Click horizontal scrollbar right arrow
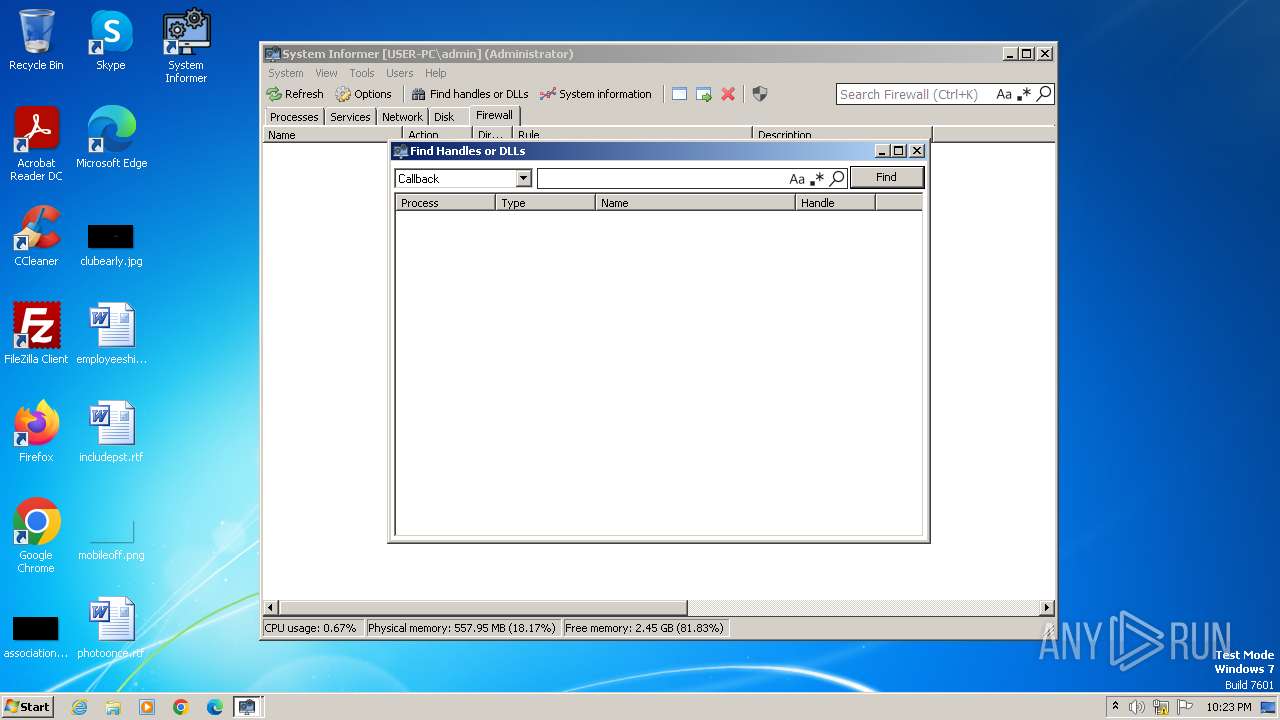The width and height of the screenshot is (1280, 720). click(1047, 608)
